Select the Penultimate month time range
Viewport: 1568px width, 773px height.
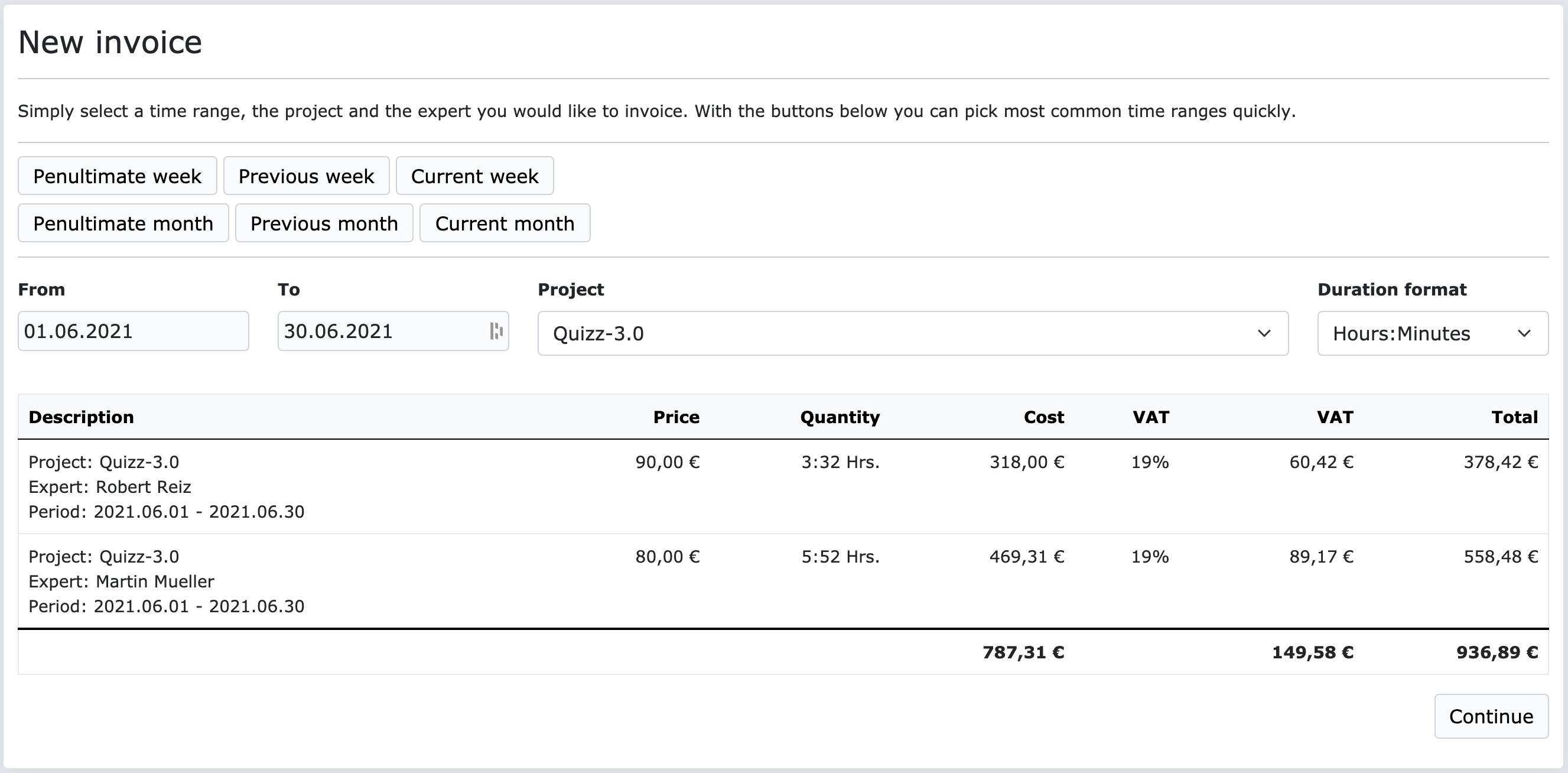coord(123,223)
